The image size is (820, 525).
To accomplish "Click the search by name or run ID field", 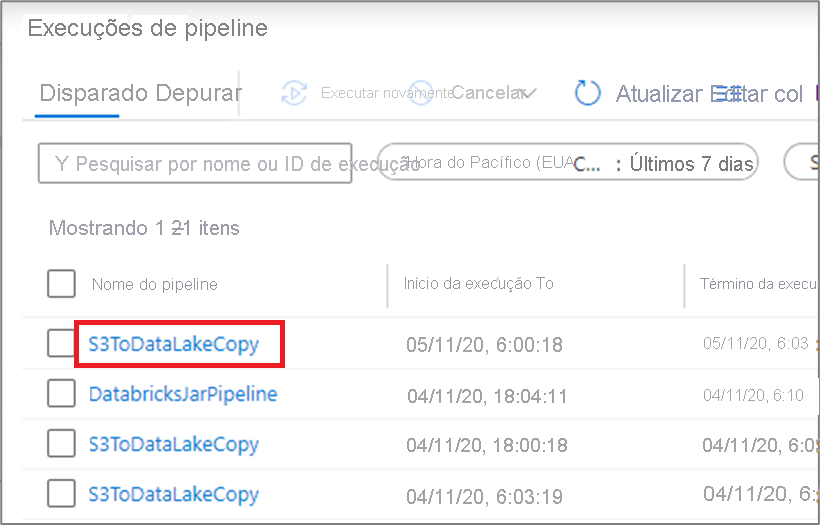I will tap(195, 163).
